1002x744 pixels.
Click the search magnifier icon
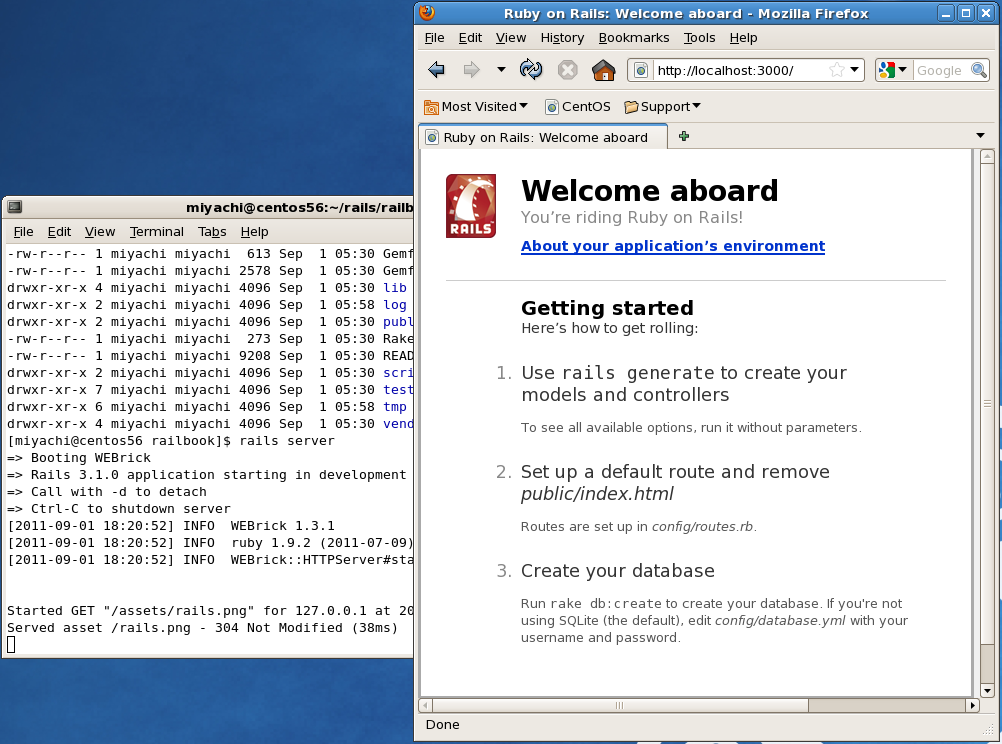click(x=978, y=70)
